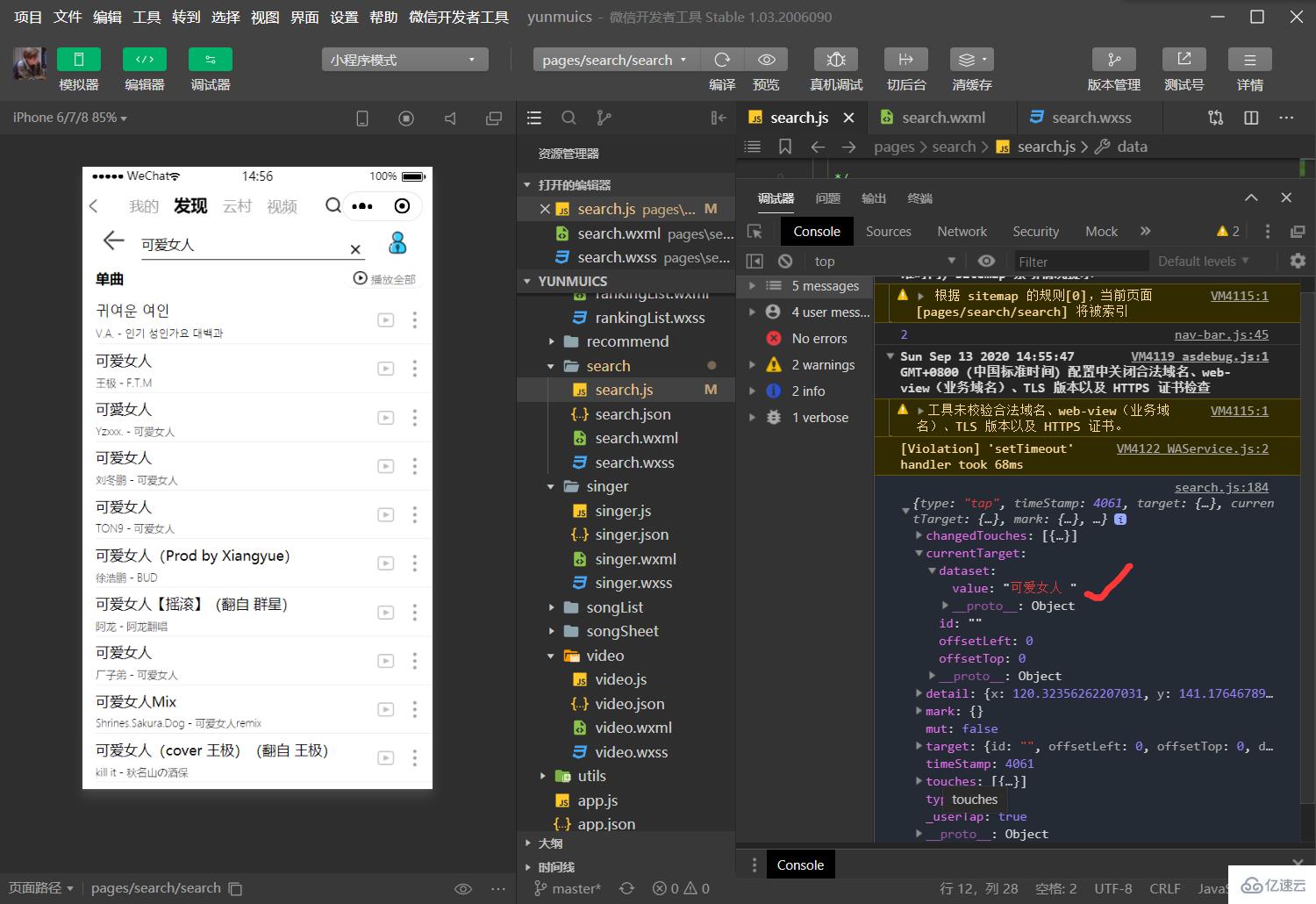Switch to the search.wxml editor tab
The height and width of the screenshot is (904, 1316).
click(943, 118)
